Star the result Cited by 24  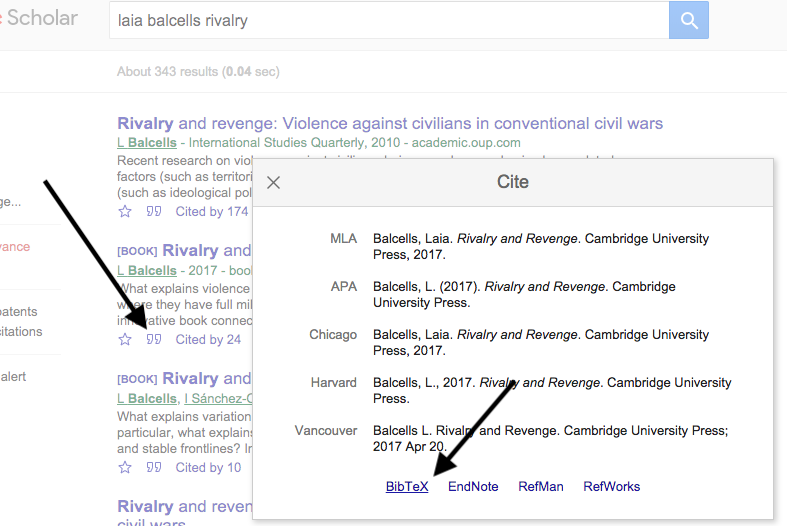coord(125,340)
